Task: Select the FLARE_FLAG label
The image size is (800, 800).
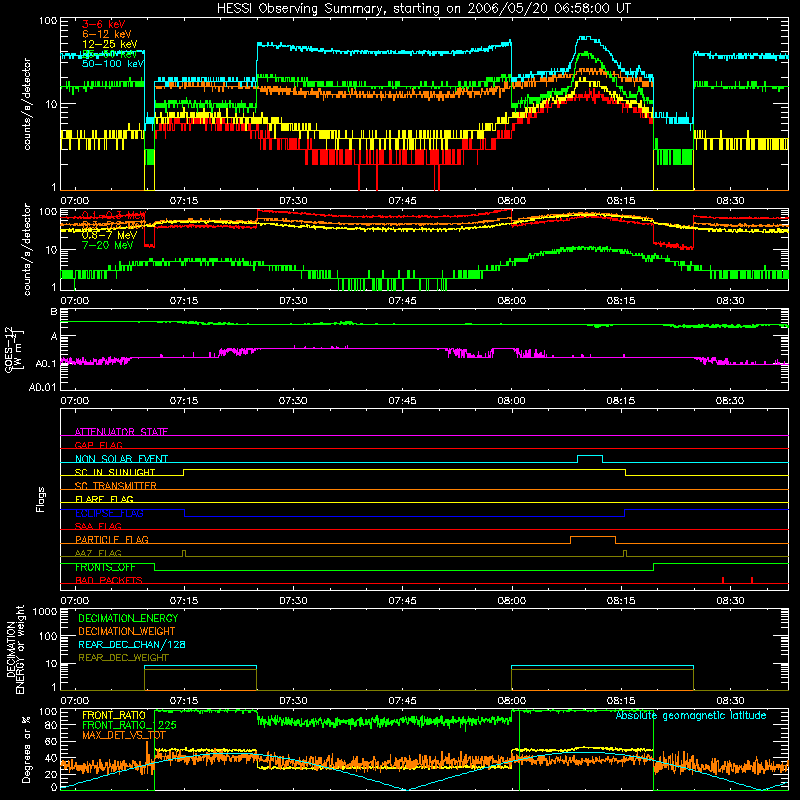Action: tap(104, 499)
